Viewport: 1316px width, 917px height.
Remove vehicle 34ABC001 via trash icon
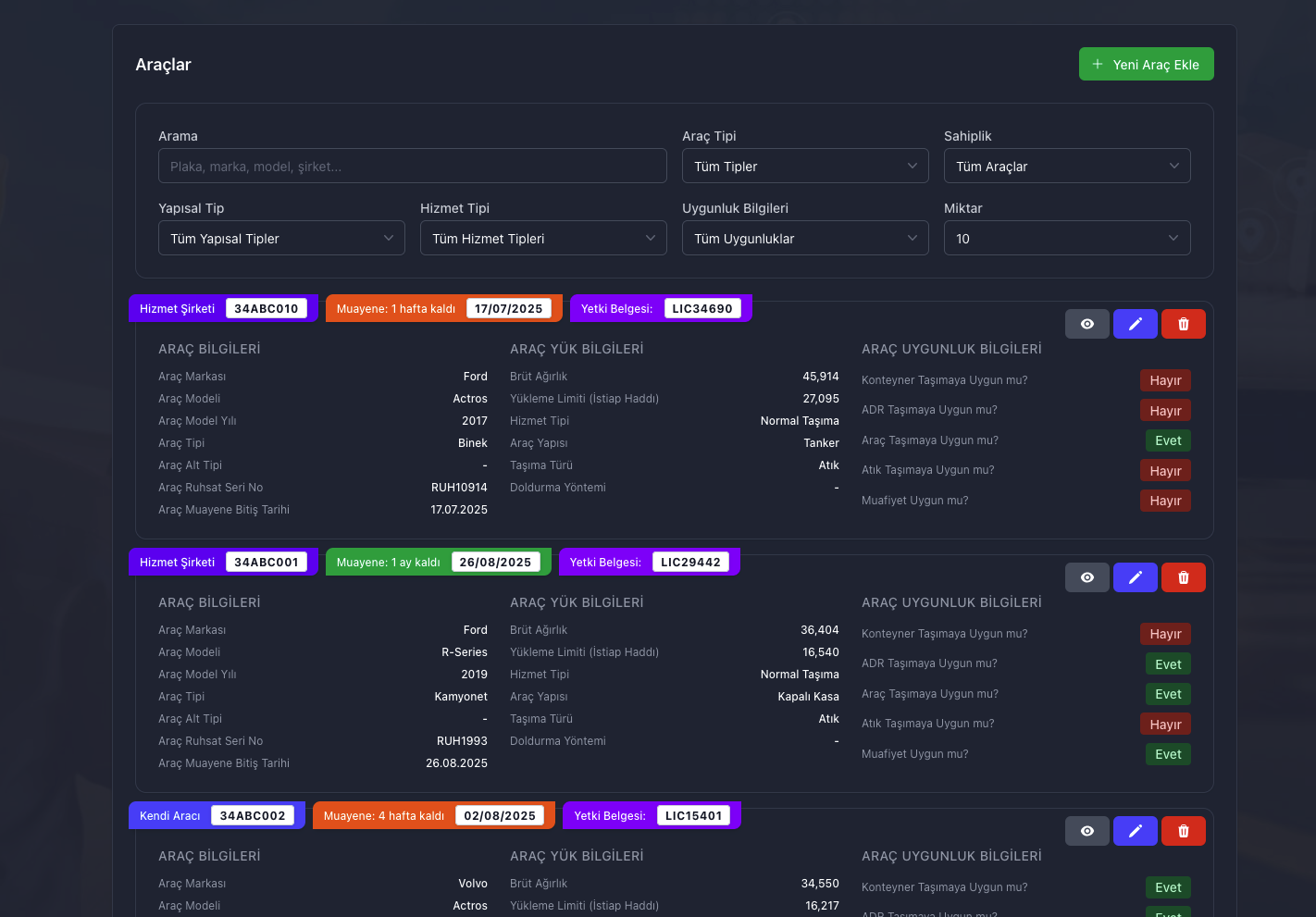pyautogui.click(x=1183, y=577)
